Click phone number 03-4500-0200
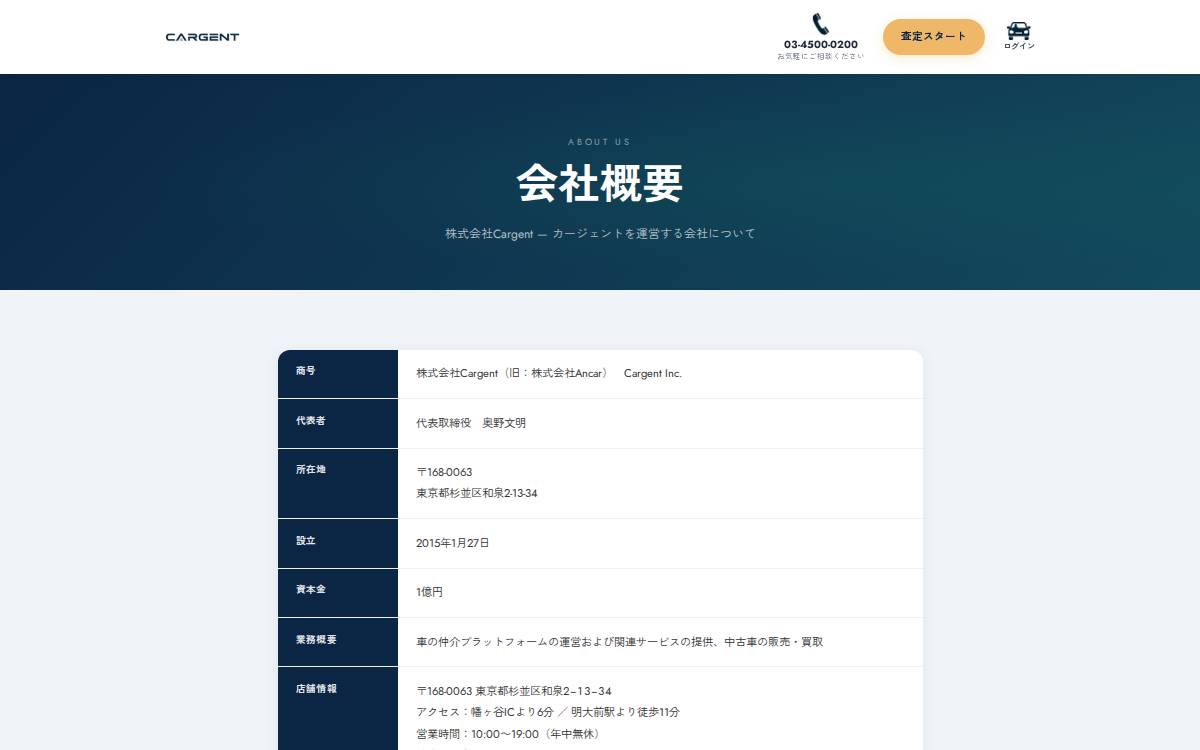This screenshot has height=750, width=1200. (820, 44)
